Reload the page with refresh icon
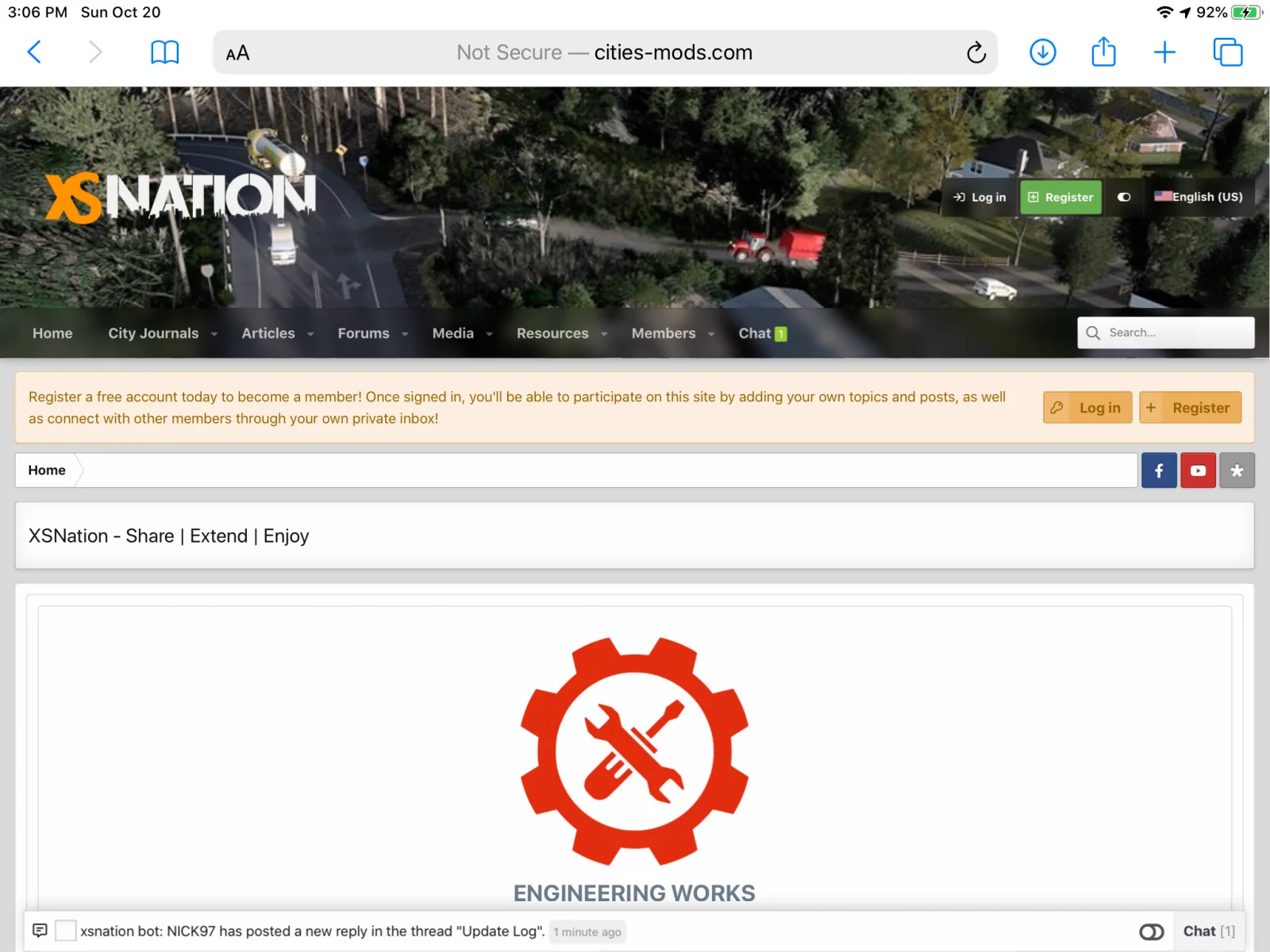This screenshot has height=952, width=1270. coord(976,52)
